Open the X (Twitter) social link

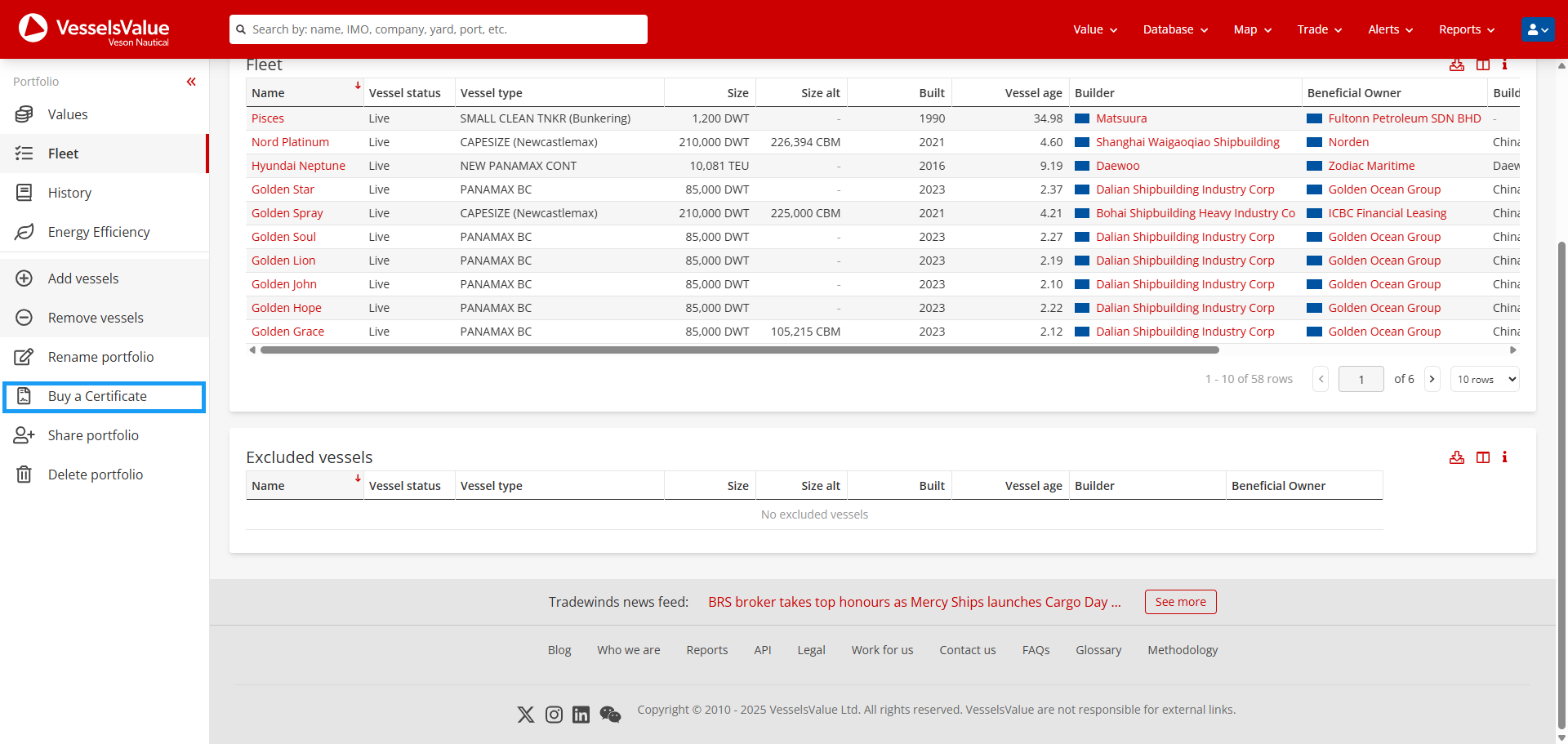[526, 715]
